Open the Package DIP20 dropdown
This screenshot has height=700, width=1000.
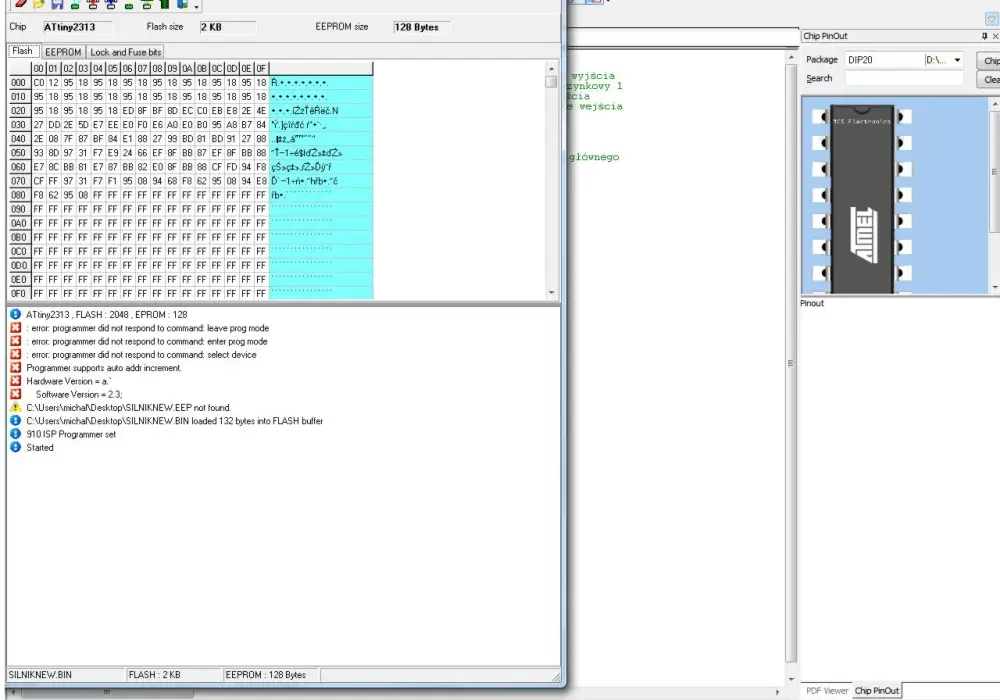[957, 60]
